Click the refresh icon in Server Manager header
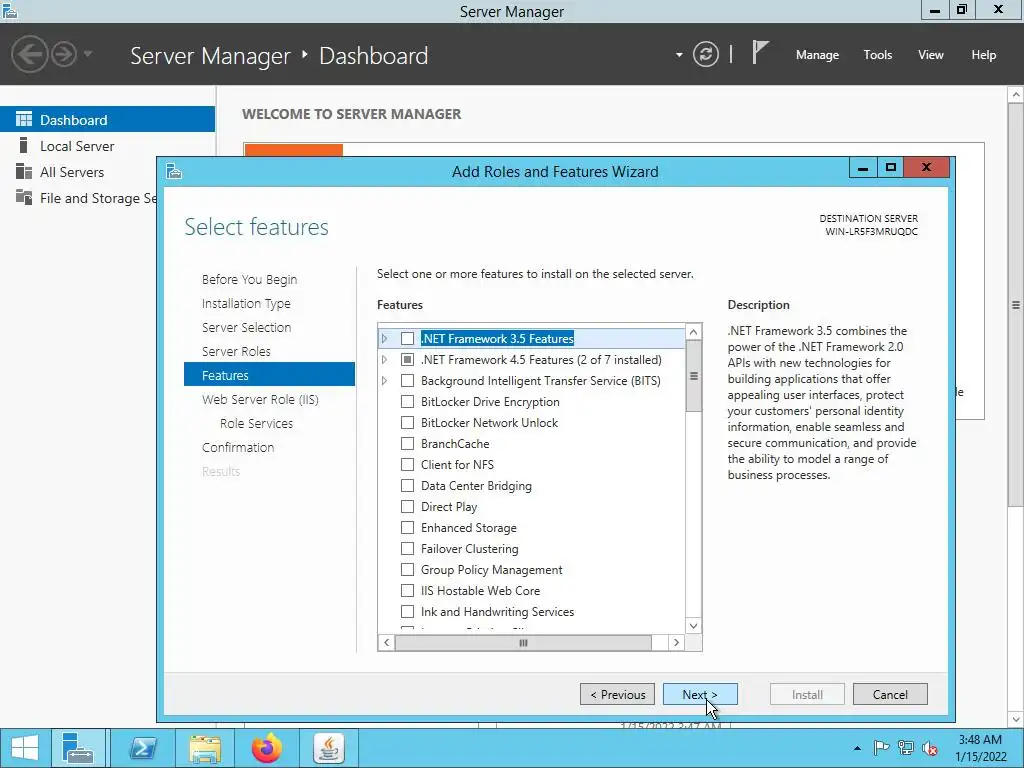Viewport: 1024px width, 768px height. (705, 54)
